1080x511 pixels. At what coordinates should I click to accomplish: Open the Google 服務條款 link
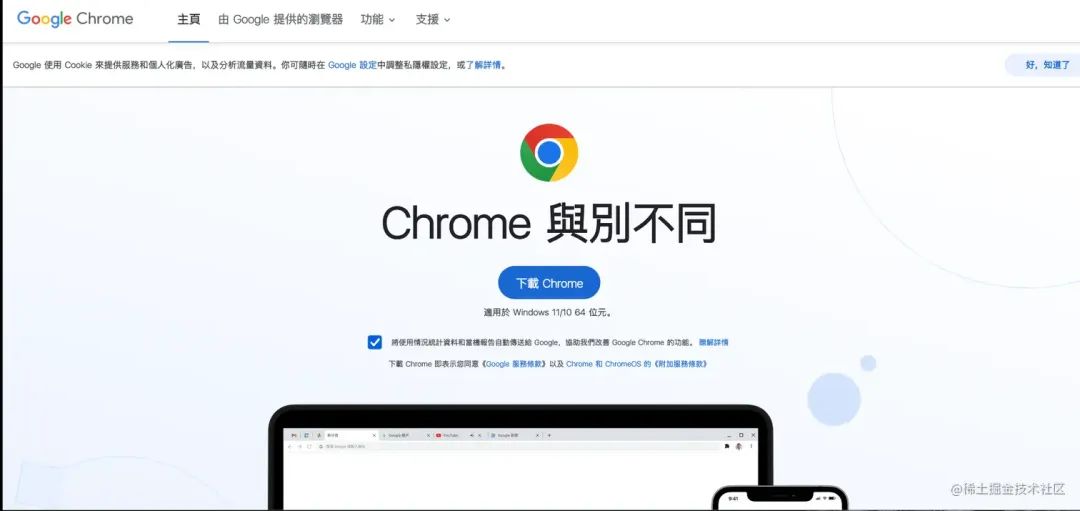(x=514, y=364)
